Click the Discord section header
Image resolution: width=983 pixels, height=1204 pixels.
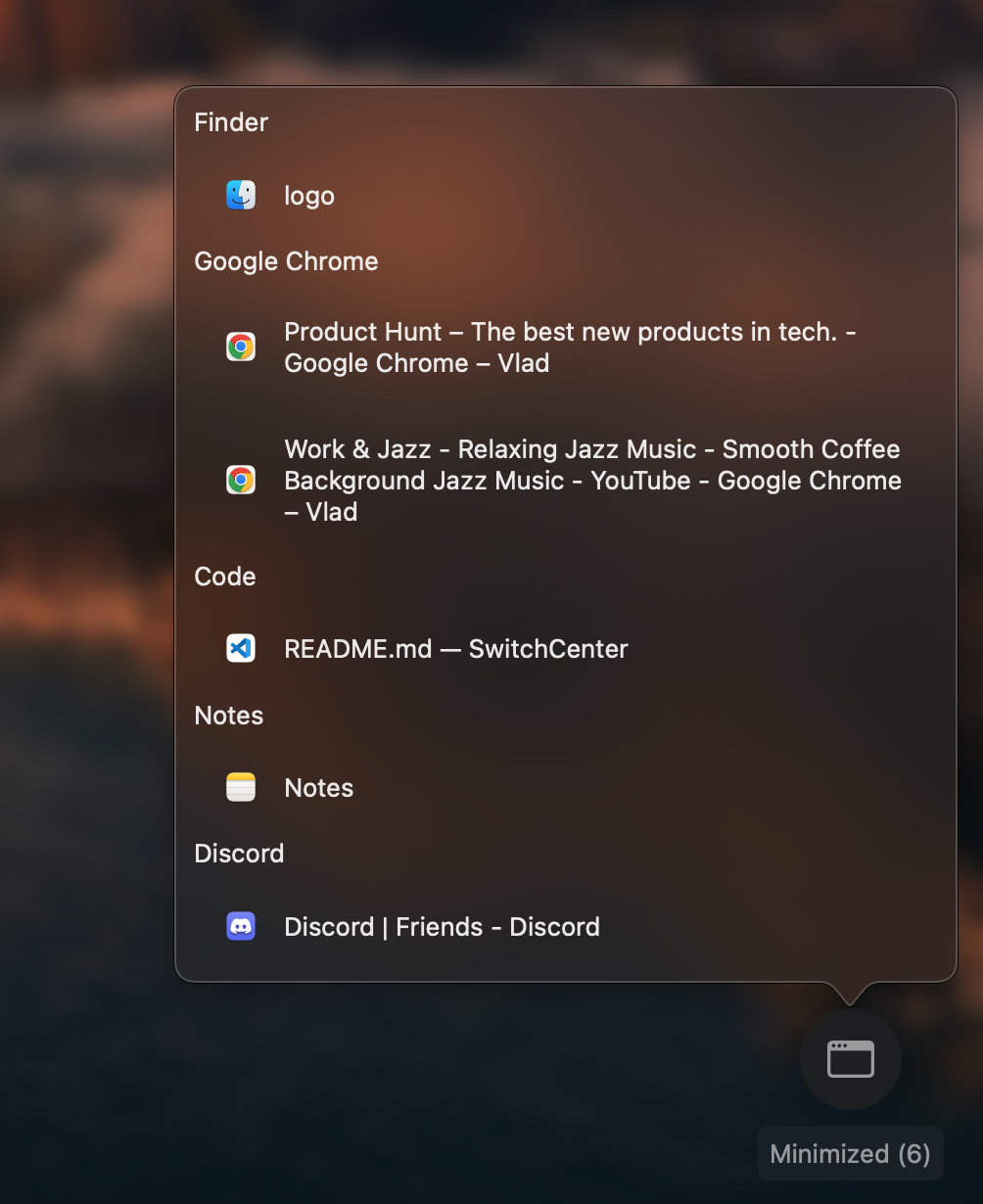coord(239,854)
